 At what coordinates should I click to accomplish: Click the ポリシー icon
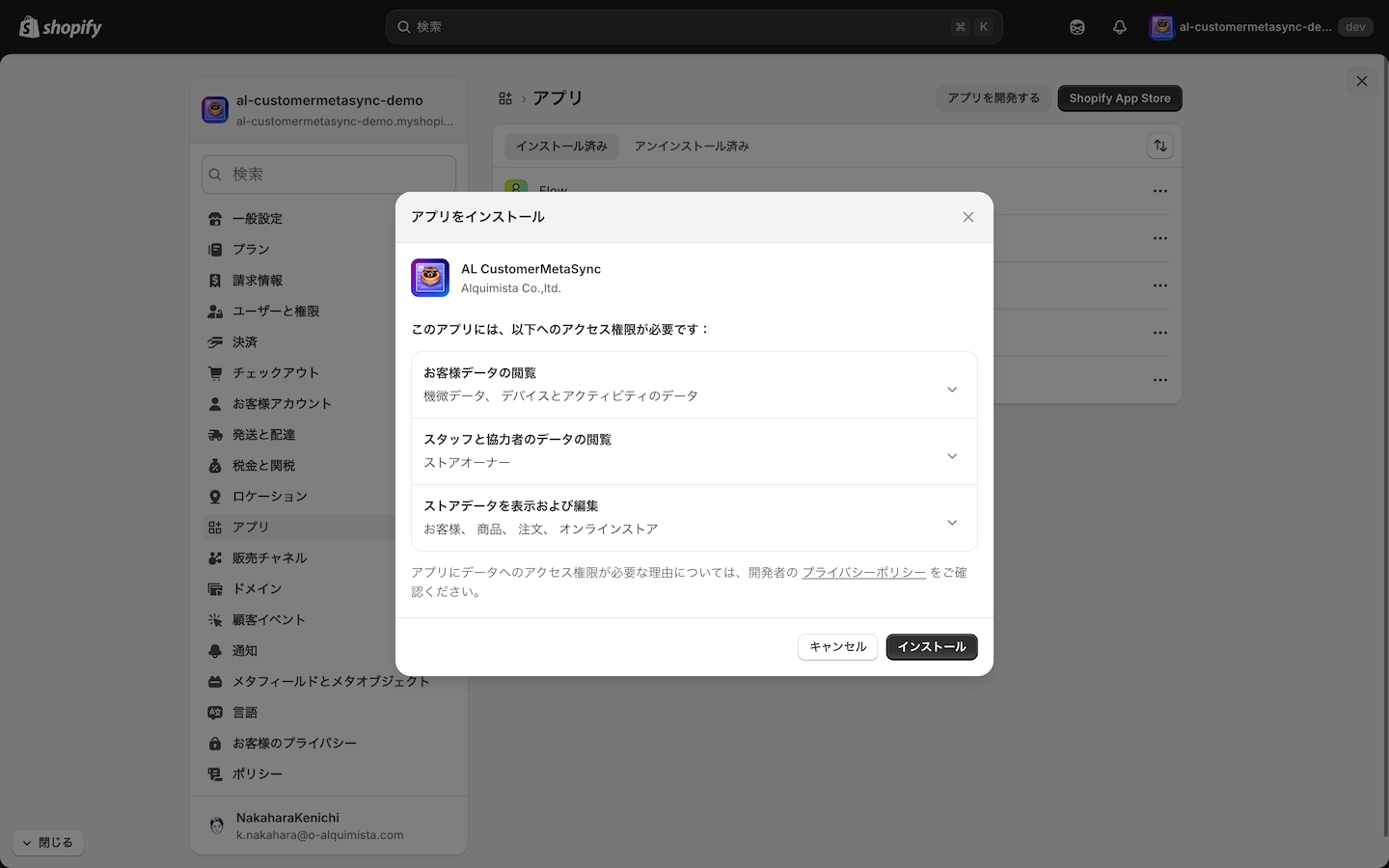pos(215,774)
